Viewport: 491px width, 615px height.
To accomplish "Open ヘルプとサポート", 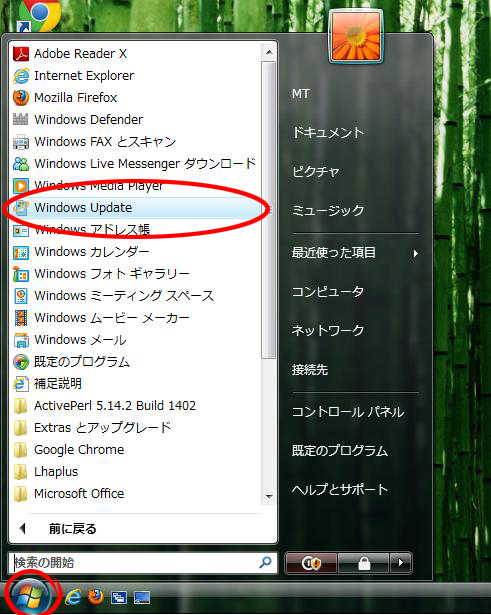I will (340, 489).
